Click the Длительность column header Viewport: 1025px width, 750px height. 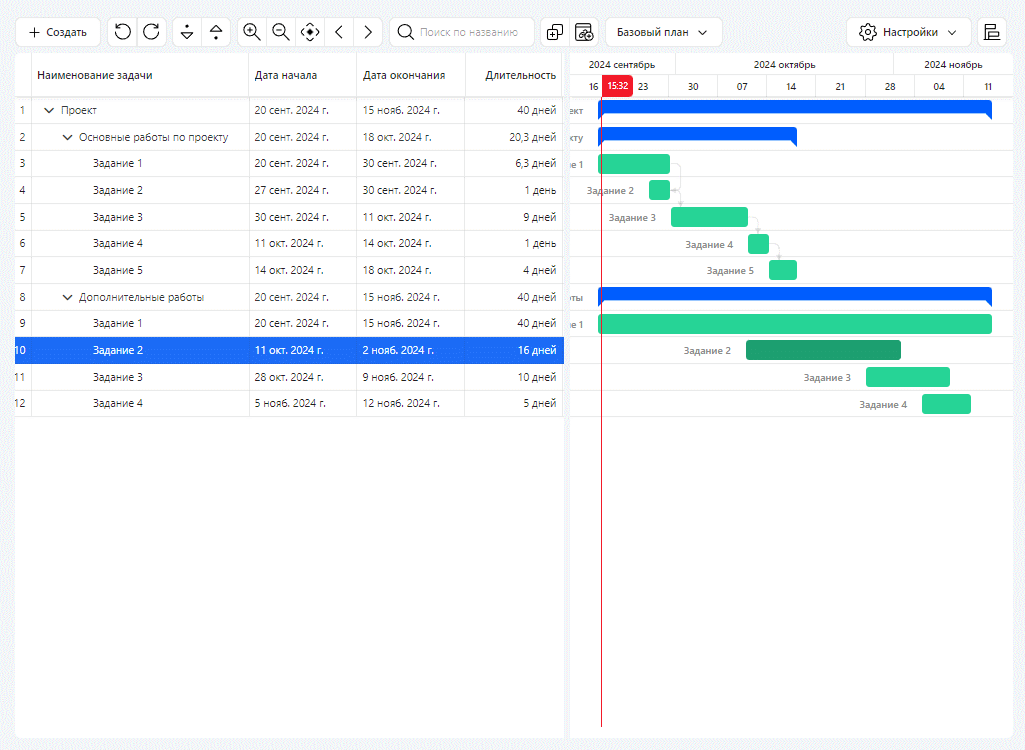click(x=514, y=75)
